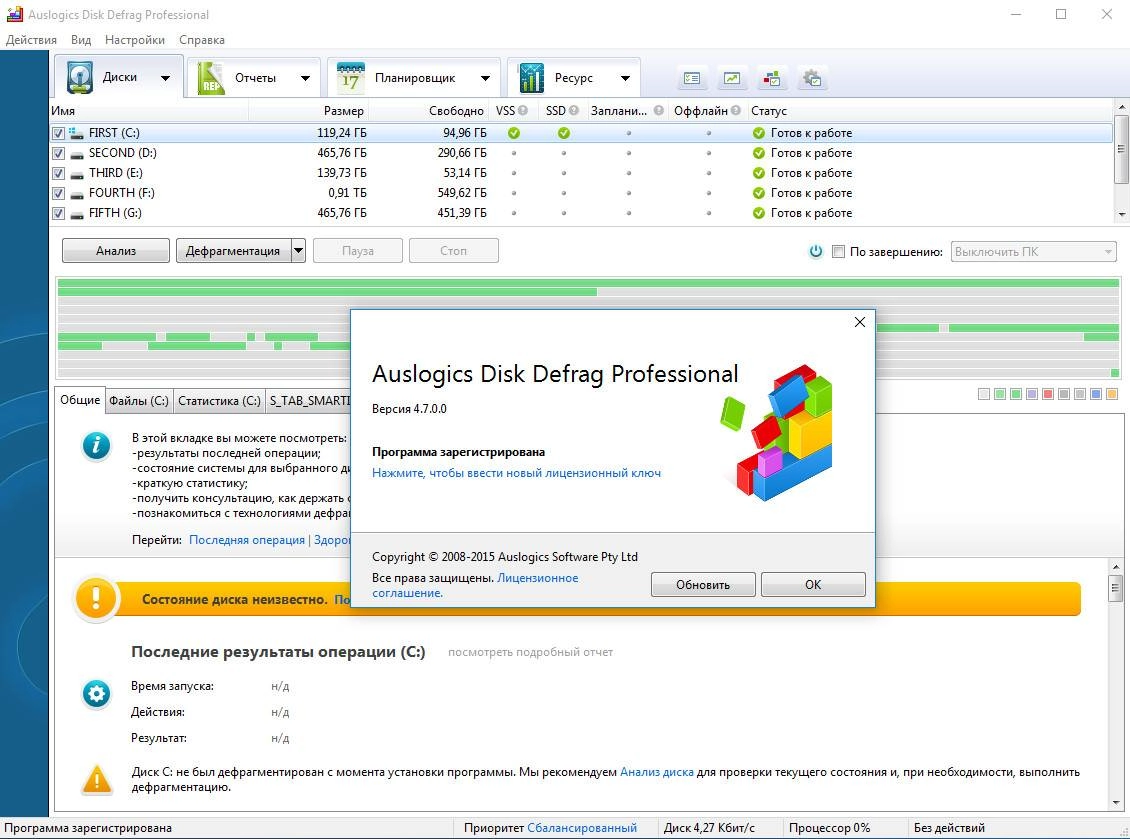Screen dimensions: 1130x839
Task: Click link to enter new license key
Action: tap(516, 473)
